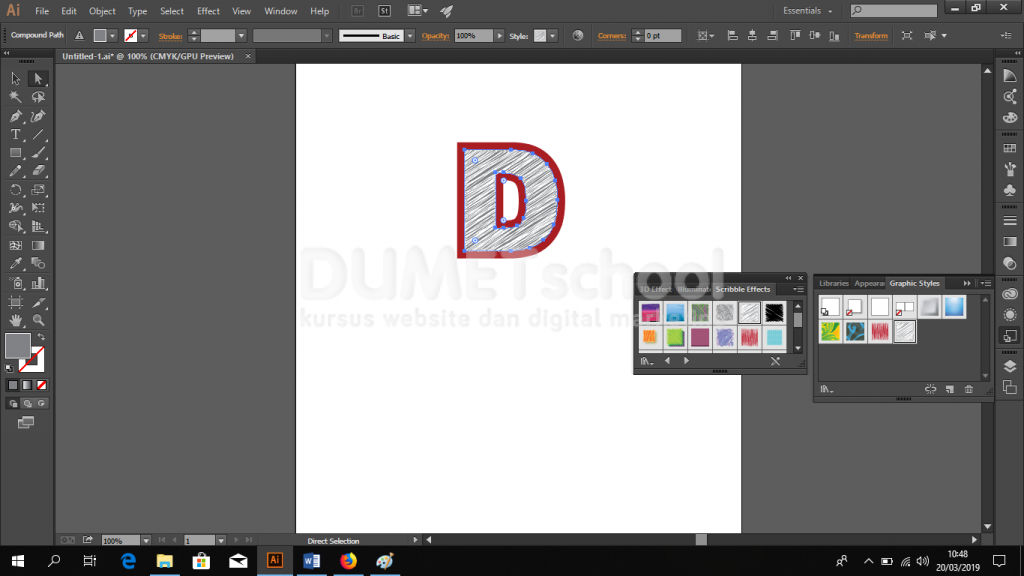Apply the black scribble style swatch

click(774, 313)
